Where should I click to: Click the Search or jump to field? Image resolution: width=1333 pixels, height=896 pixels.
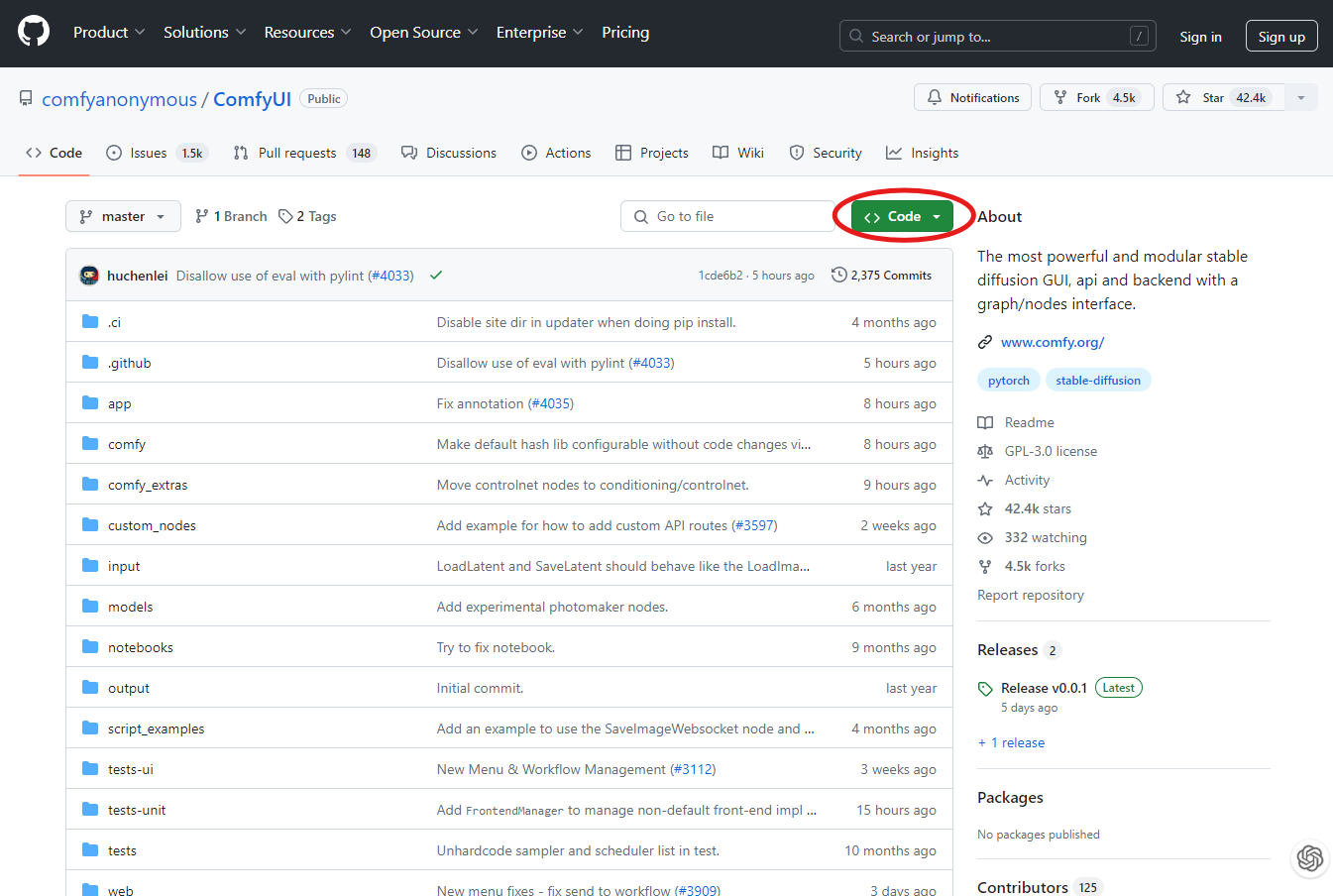coord(998,37)
